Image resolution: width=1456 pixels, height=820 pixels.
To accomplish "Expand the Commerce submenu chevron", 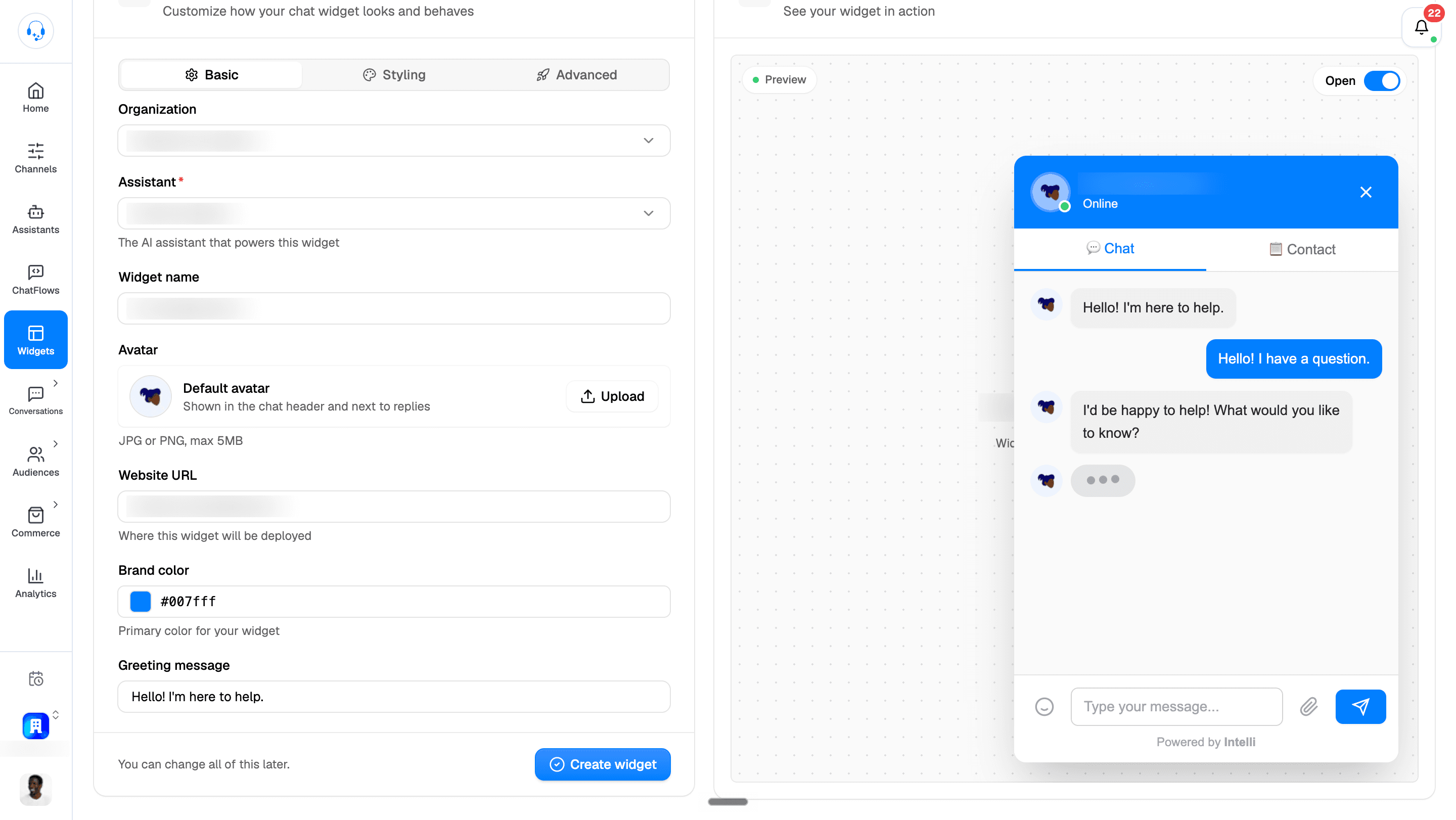I will coord(56,505).
